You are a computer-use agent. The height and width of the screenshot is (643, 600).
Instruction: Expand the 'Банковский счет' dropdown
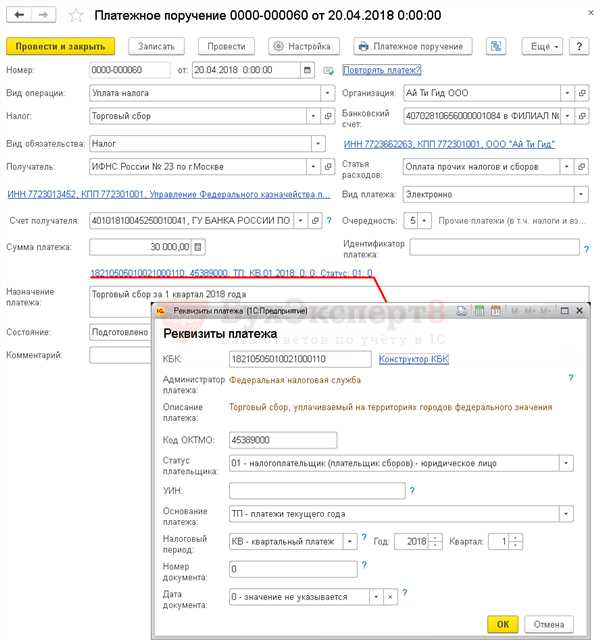(x=567, y=116)
